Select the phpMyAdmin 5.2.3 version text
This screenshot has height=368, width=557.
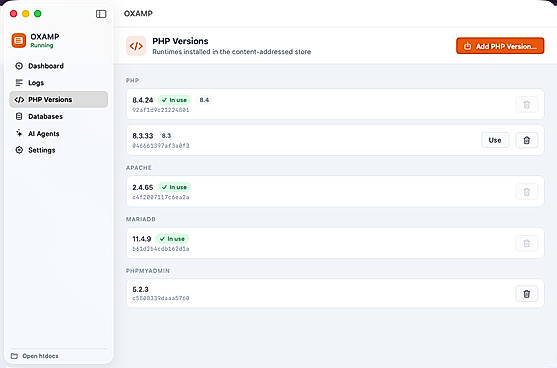point(140,289)
